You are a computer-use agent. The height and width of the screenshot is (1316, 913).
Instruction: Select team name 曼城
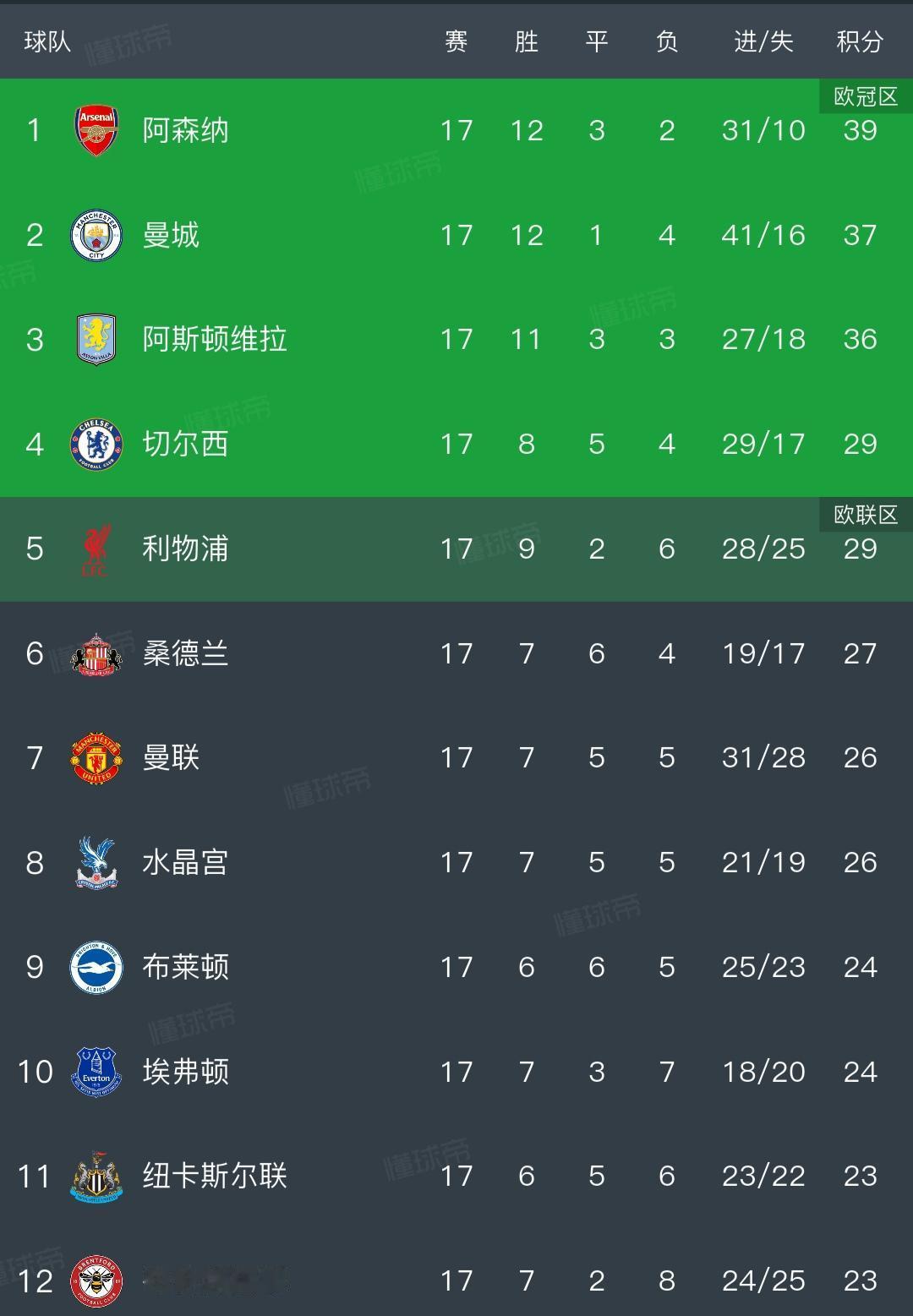coord(171,235)
